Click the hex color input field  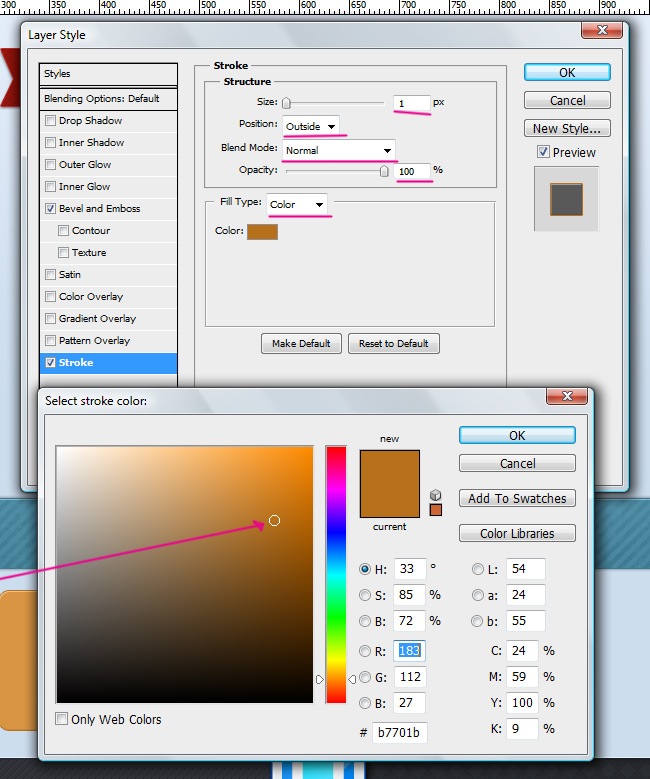(x=399, y=733)
